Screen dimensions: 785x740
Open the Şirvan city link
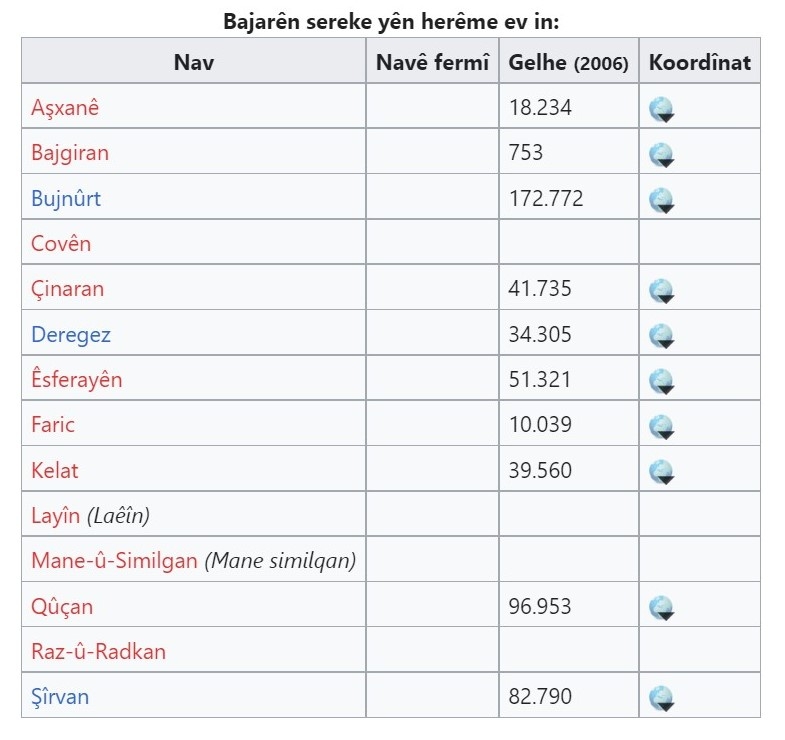point(60,696)
